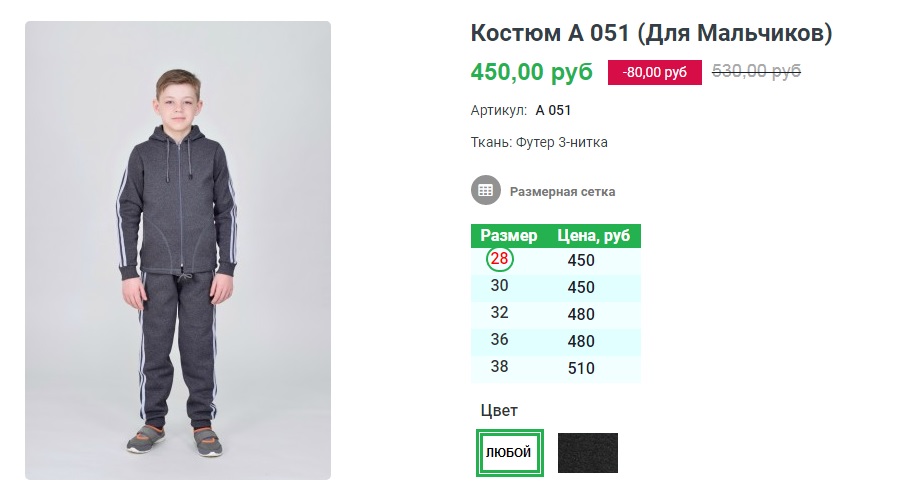Click the size chart grid icon
Viewport: 902px width, 487px height.
point(486,190)
